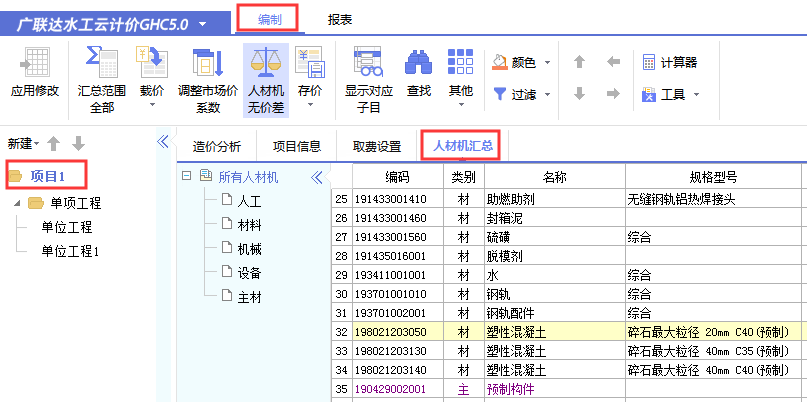
Task: Open the 取费设置 tab
Action: [377, 147]
